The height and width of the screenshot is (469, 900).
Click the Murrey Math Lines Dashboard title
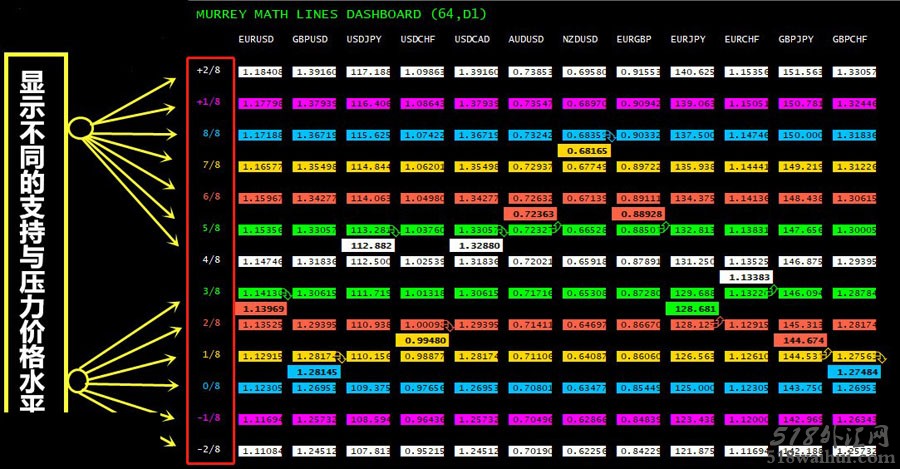[x=341, y=14]
